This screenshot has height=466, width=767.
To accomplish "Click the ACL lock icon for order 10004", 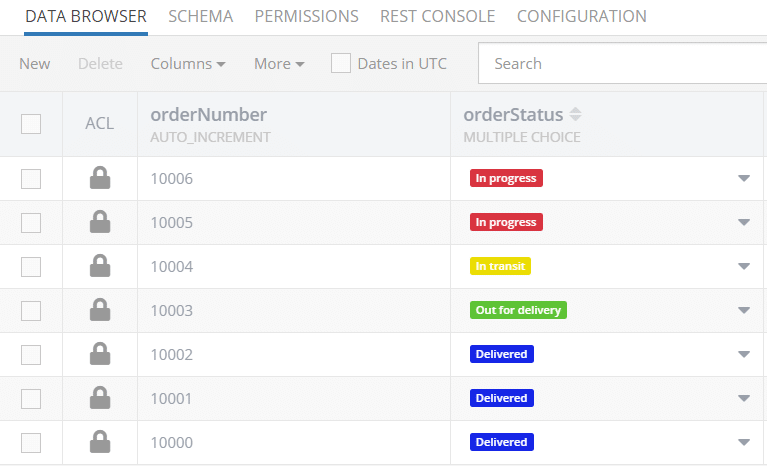I will point(100,266).
